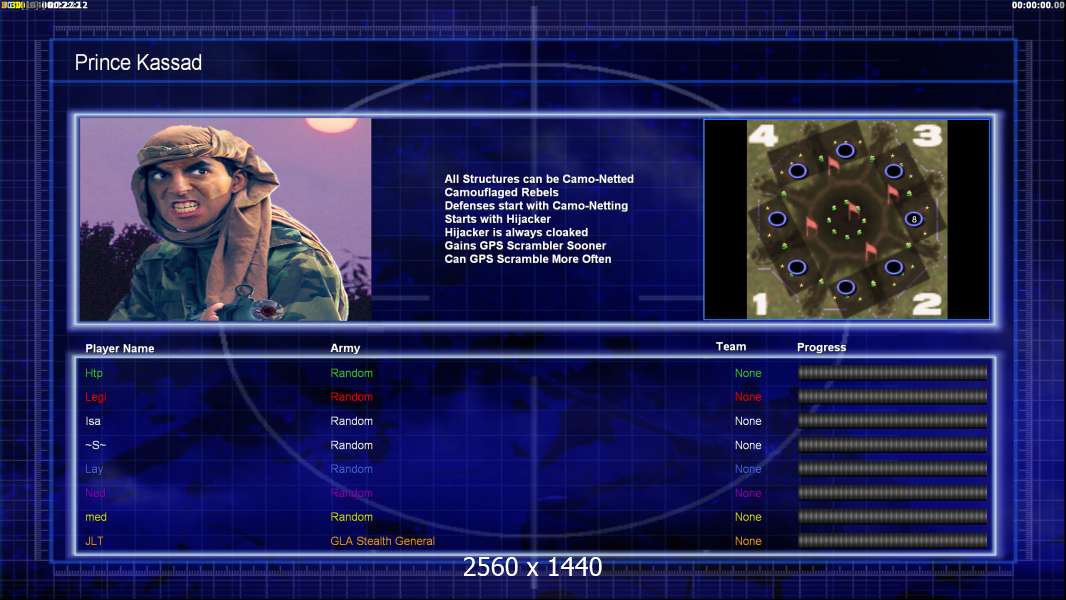The image size is (1066, 600).
Task: Click Htp's team value None
Action: [748, 373]
